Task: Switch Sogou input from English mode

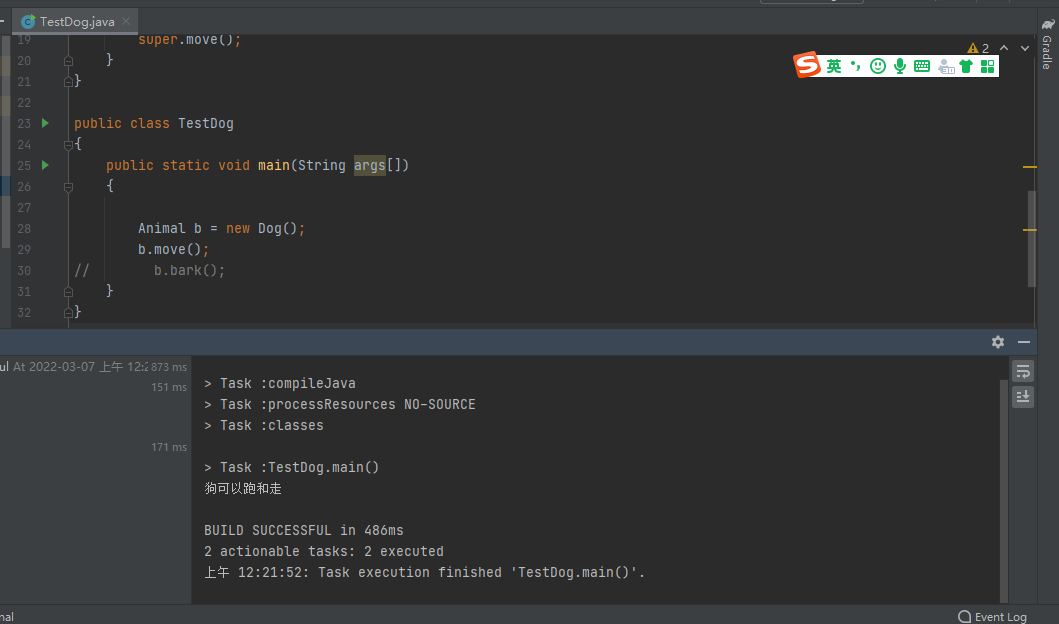Action: pyautogui.click(x=834, y=66)
